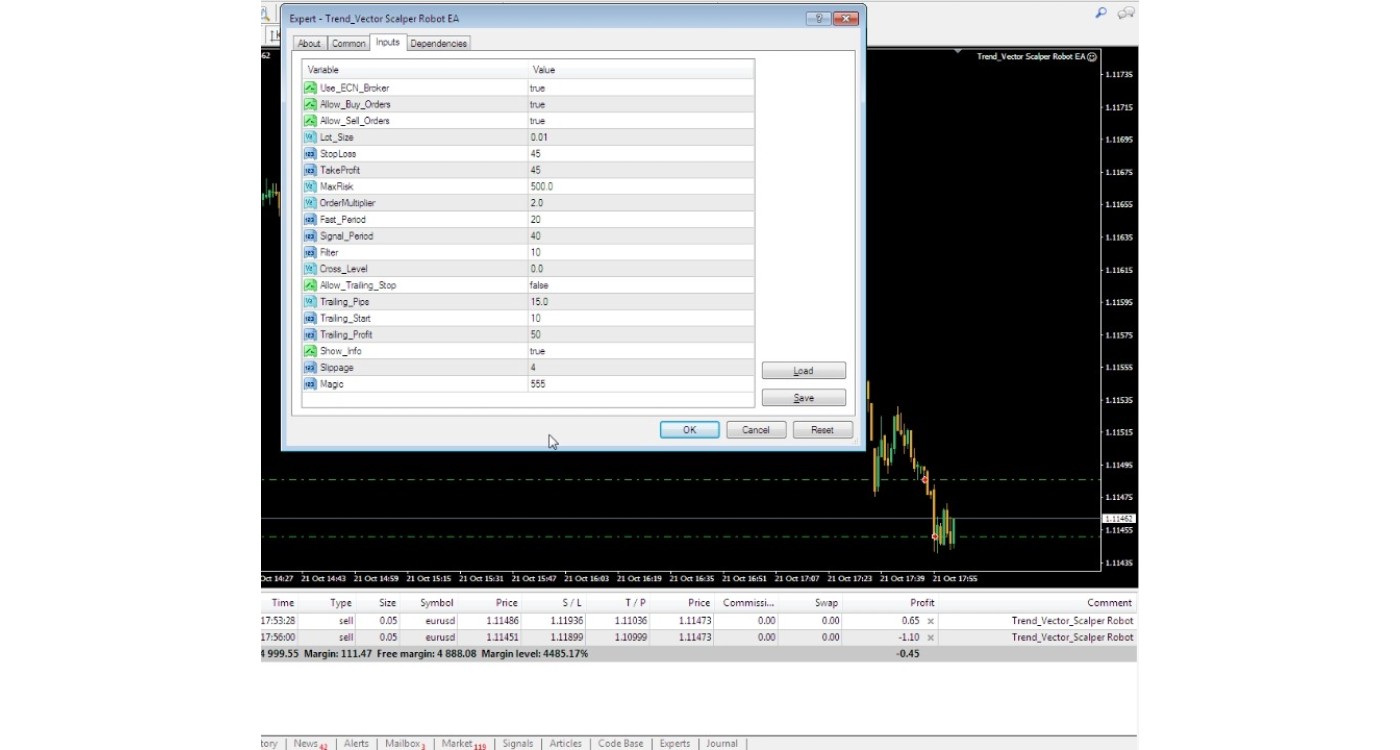Click the Allow_Trailing_Stop boolean icon
This screenshot has height=750, width=1400.
(310, 285)
